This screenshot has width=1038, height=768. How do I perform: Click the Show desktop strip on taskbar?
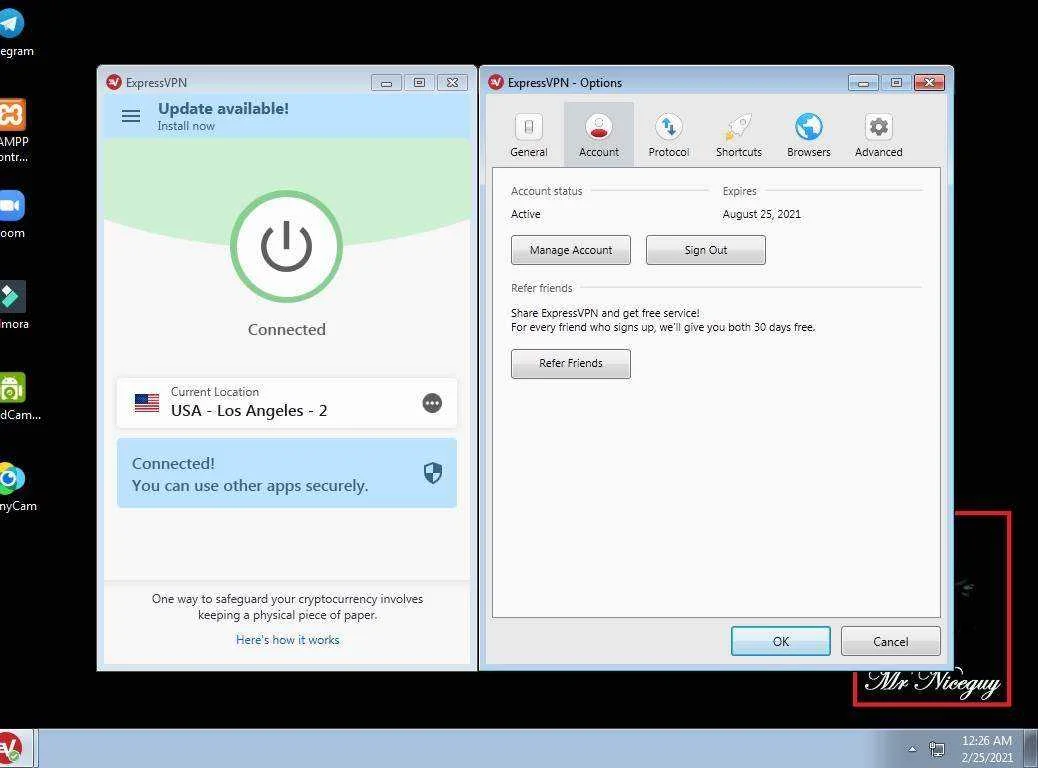click(1031, 749)
